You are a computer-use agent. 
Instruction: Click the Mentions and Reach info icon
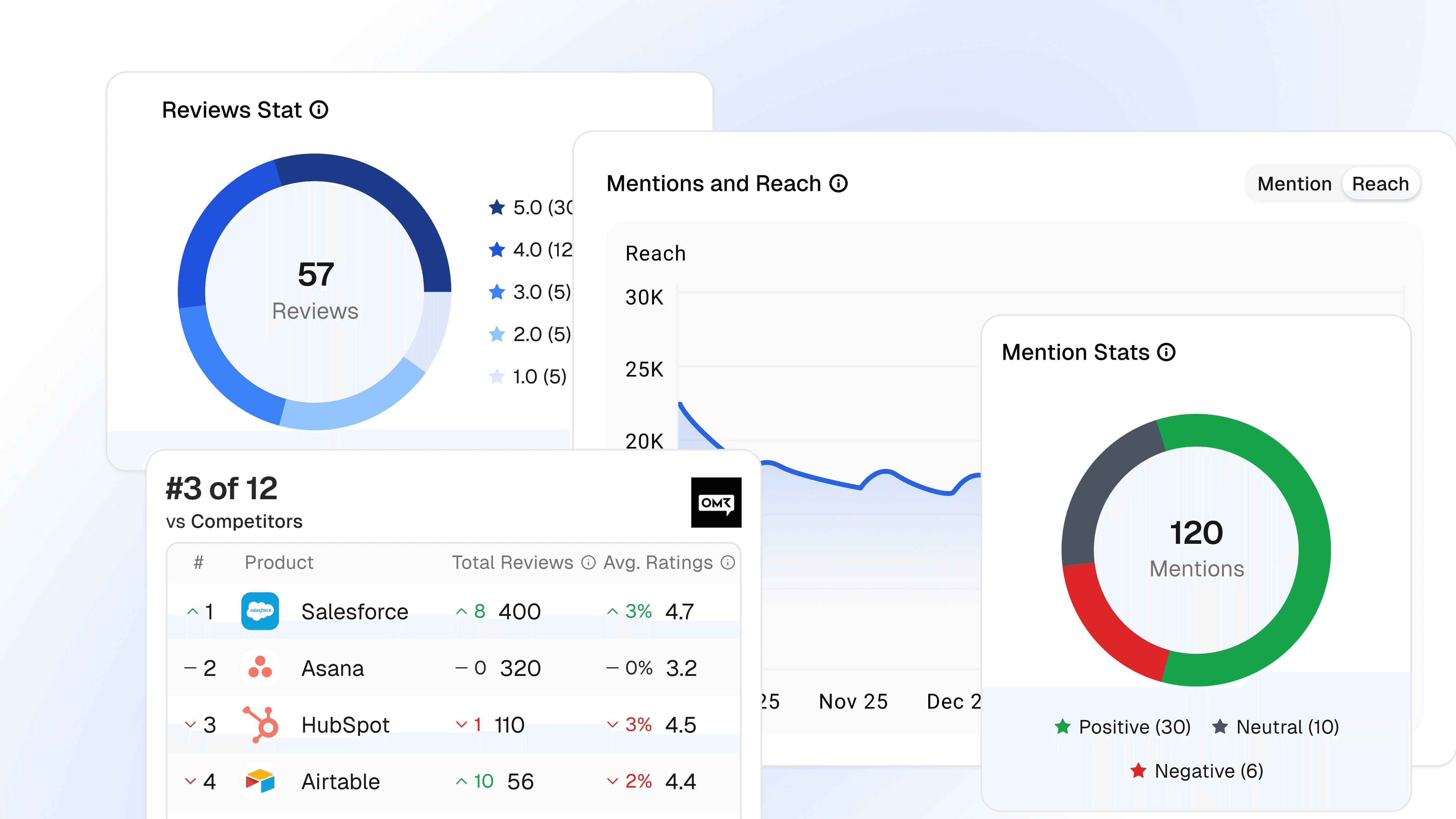(838, 183)
